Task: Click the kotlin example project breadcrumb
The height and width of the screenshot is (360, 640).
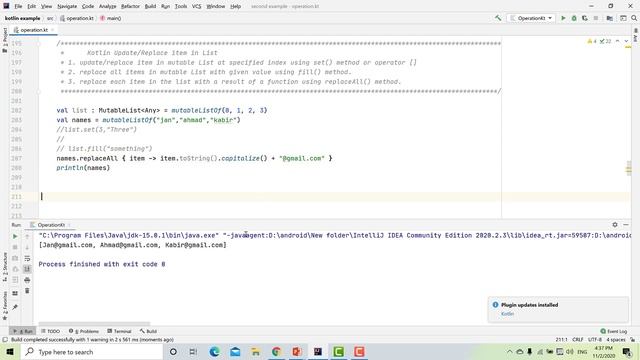Action: coord(22,18)
